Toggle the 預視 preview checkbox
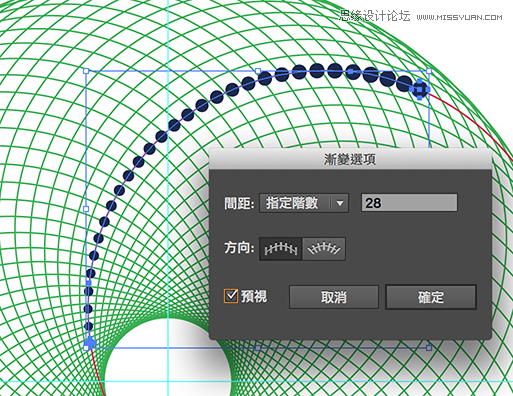 231,296
